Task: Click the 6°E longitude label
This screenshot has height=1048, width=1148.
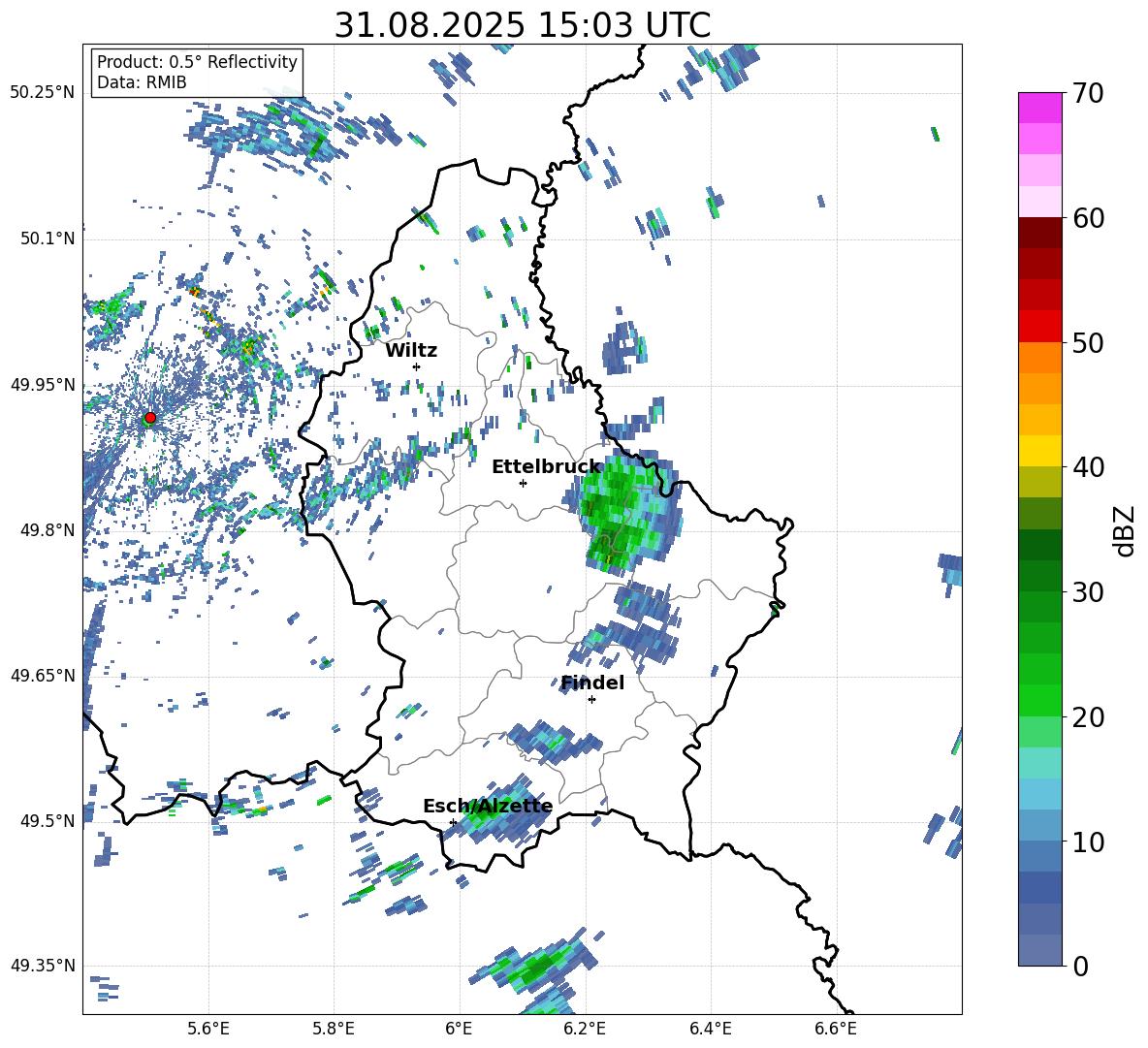Action: point(459,1029)
